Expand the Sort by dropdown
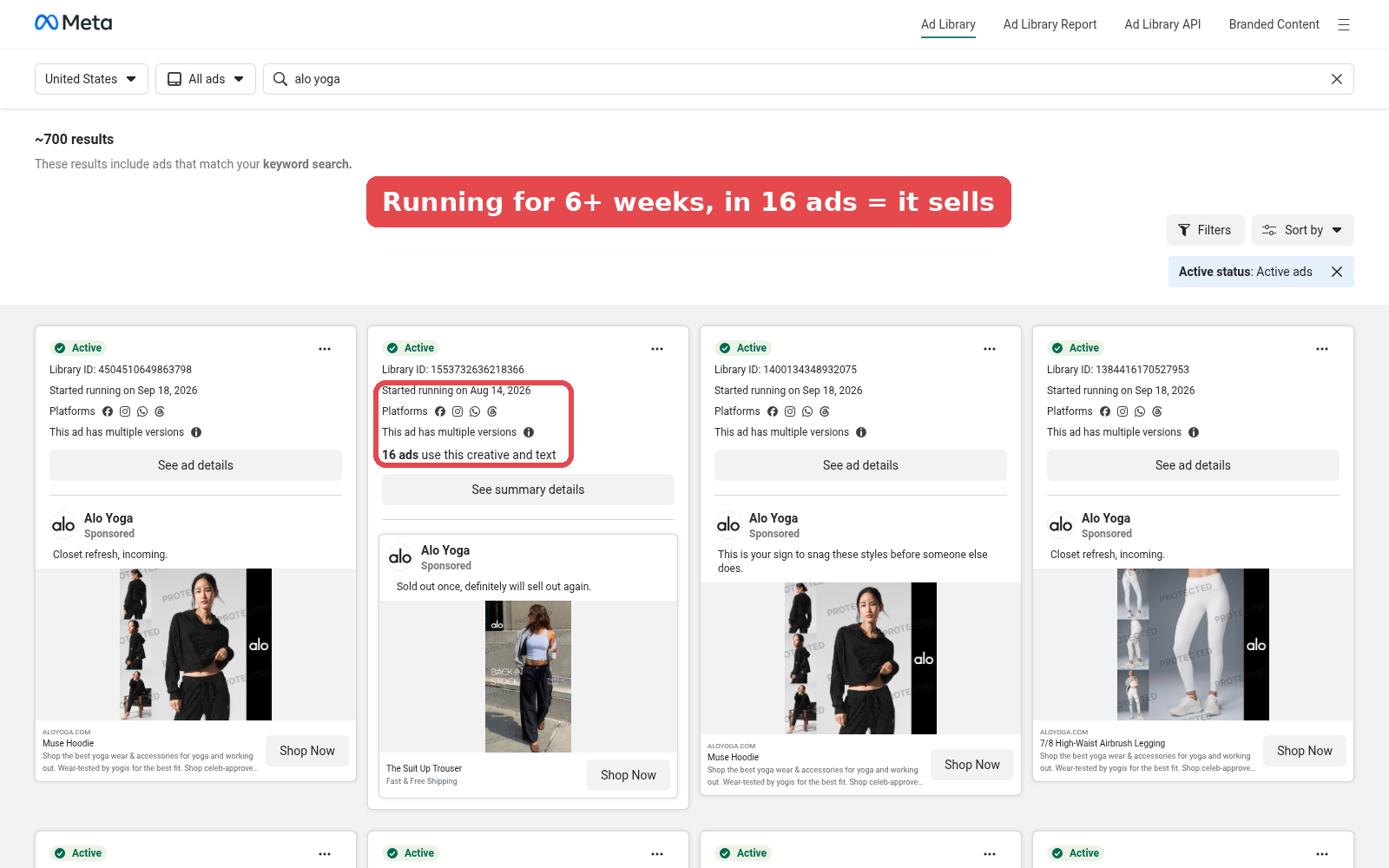The width and height of the screenshot is (1389, 868). [1302, 230]
